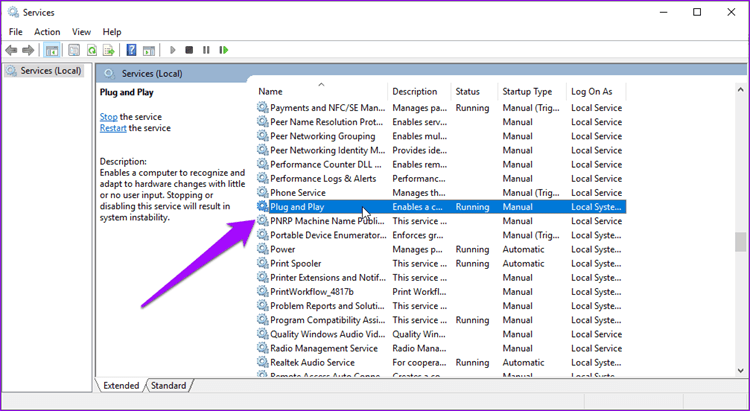Click the Back arrow toolbar icon
This screenshot has width=750, height=411.
point(11,50)
